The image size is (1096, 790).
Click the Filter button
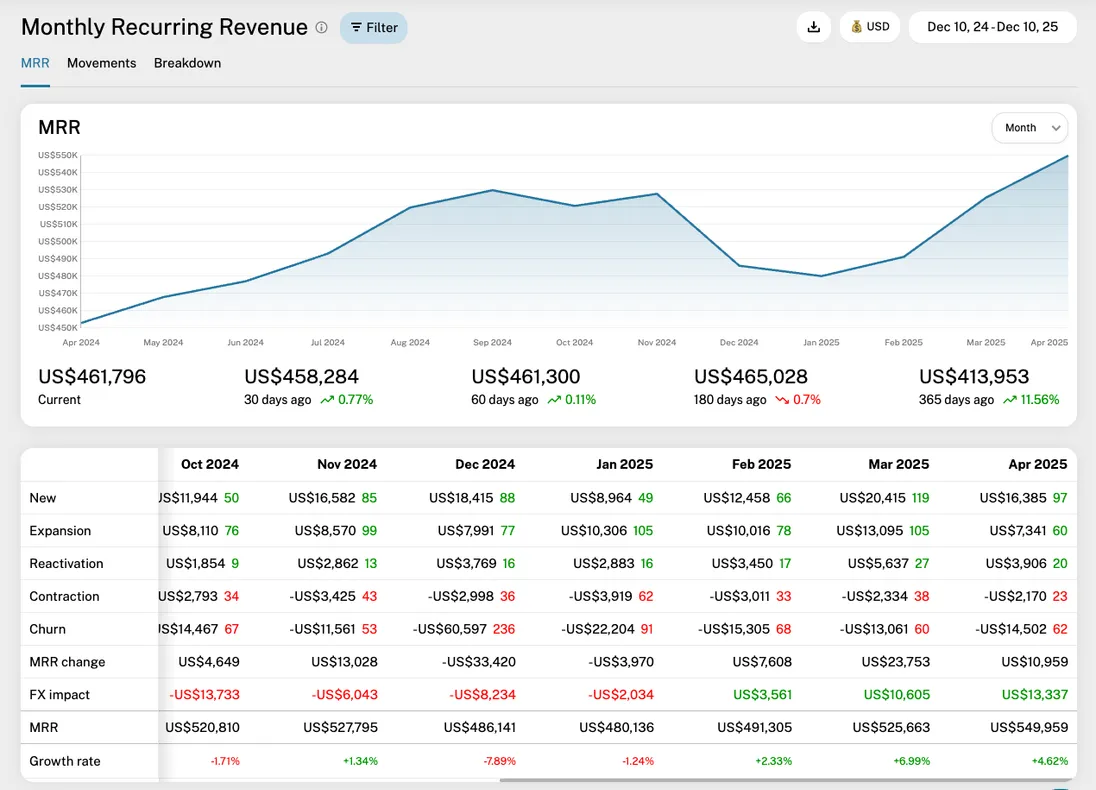373,28
